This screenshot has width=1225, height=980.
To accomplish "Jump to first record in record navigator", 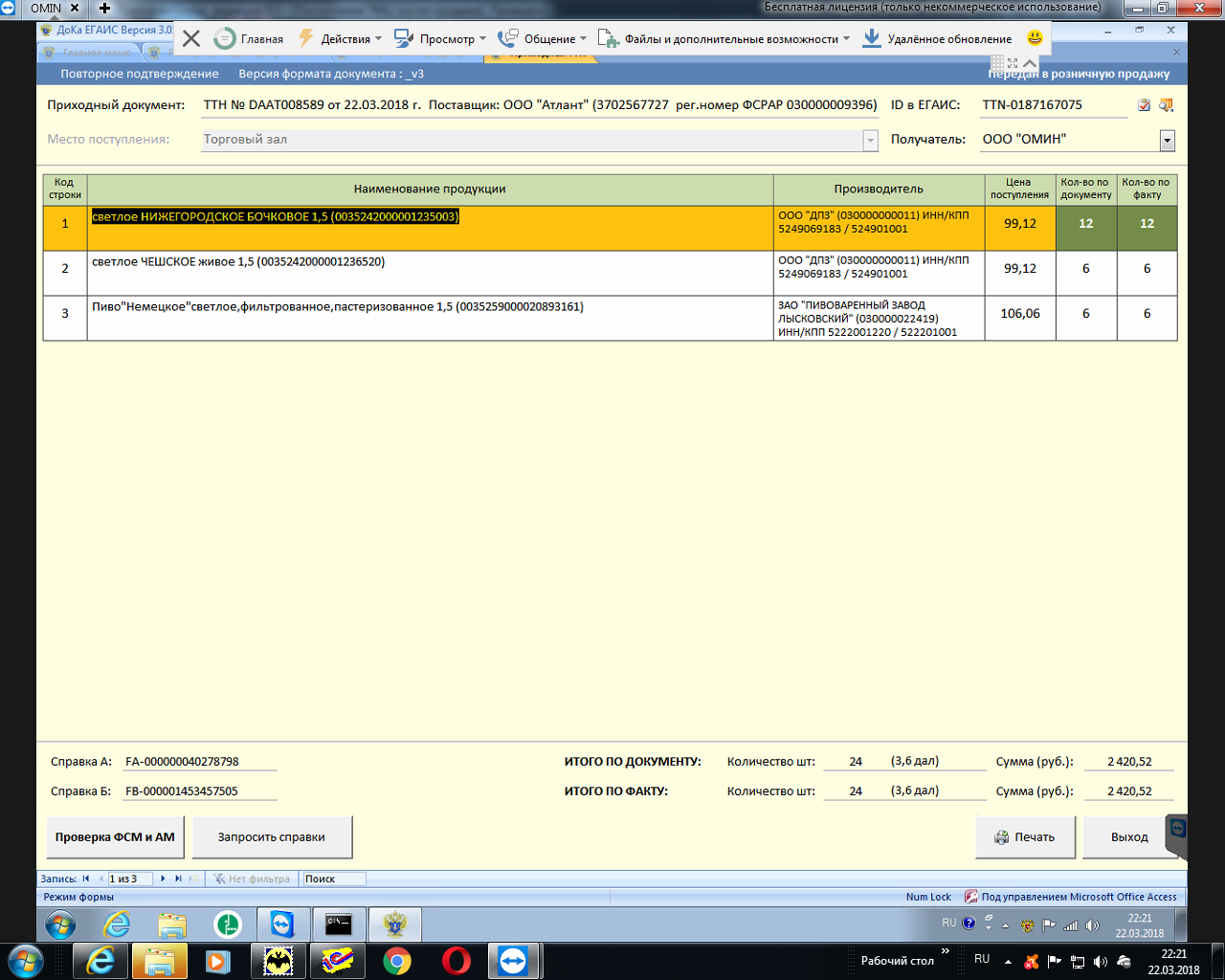I will pos(86,879).
